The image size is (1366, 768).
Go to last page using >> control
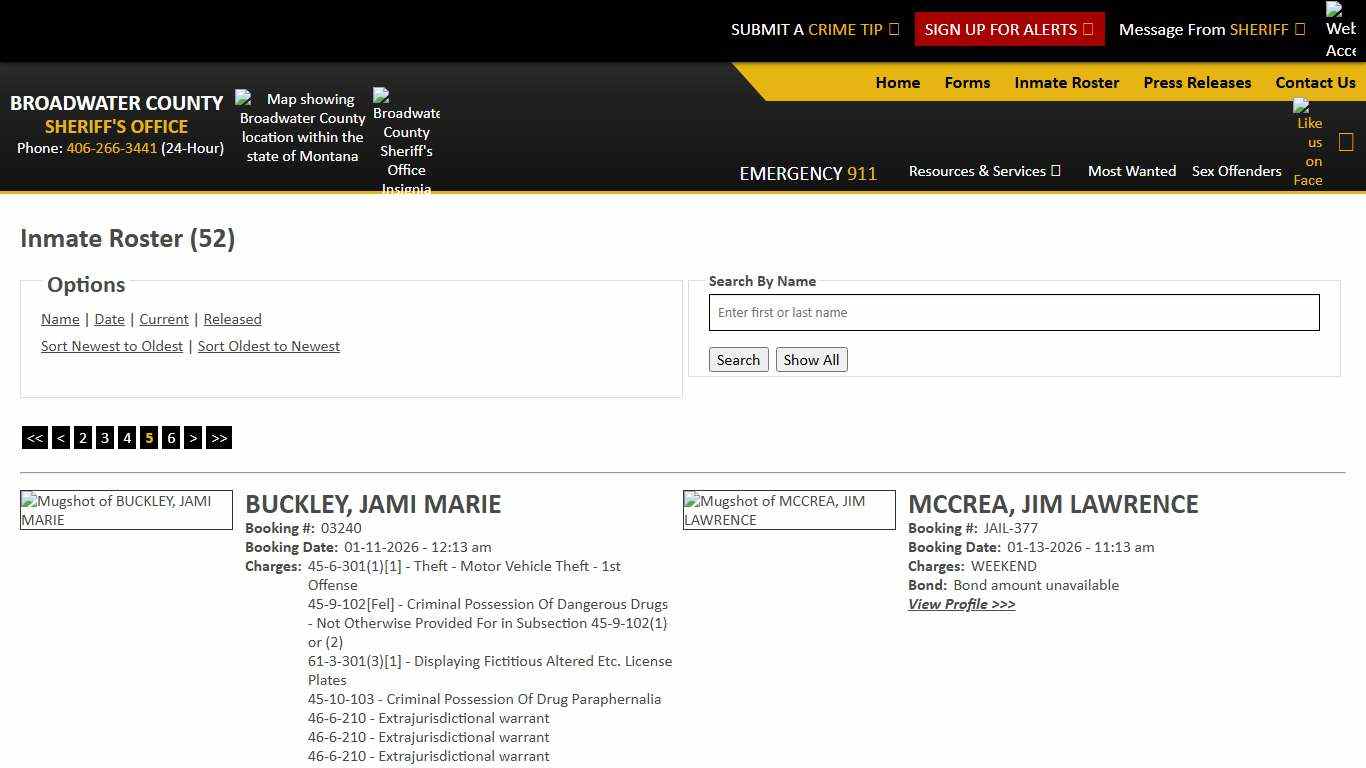point(219,437)
